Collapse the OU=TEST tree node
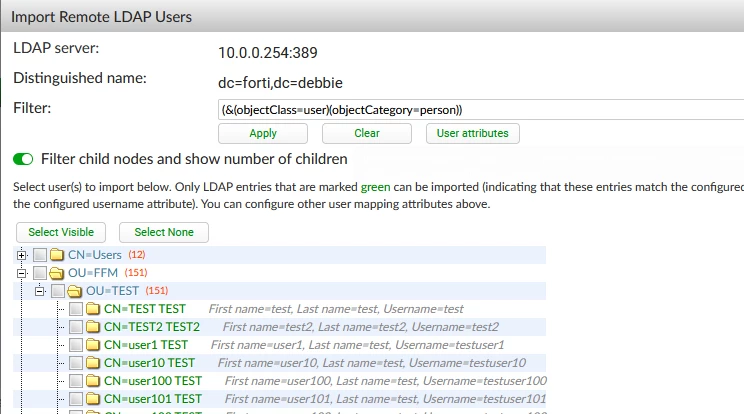744x414 pixels. (x=40, y=291)
